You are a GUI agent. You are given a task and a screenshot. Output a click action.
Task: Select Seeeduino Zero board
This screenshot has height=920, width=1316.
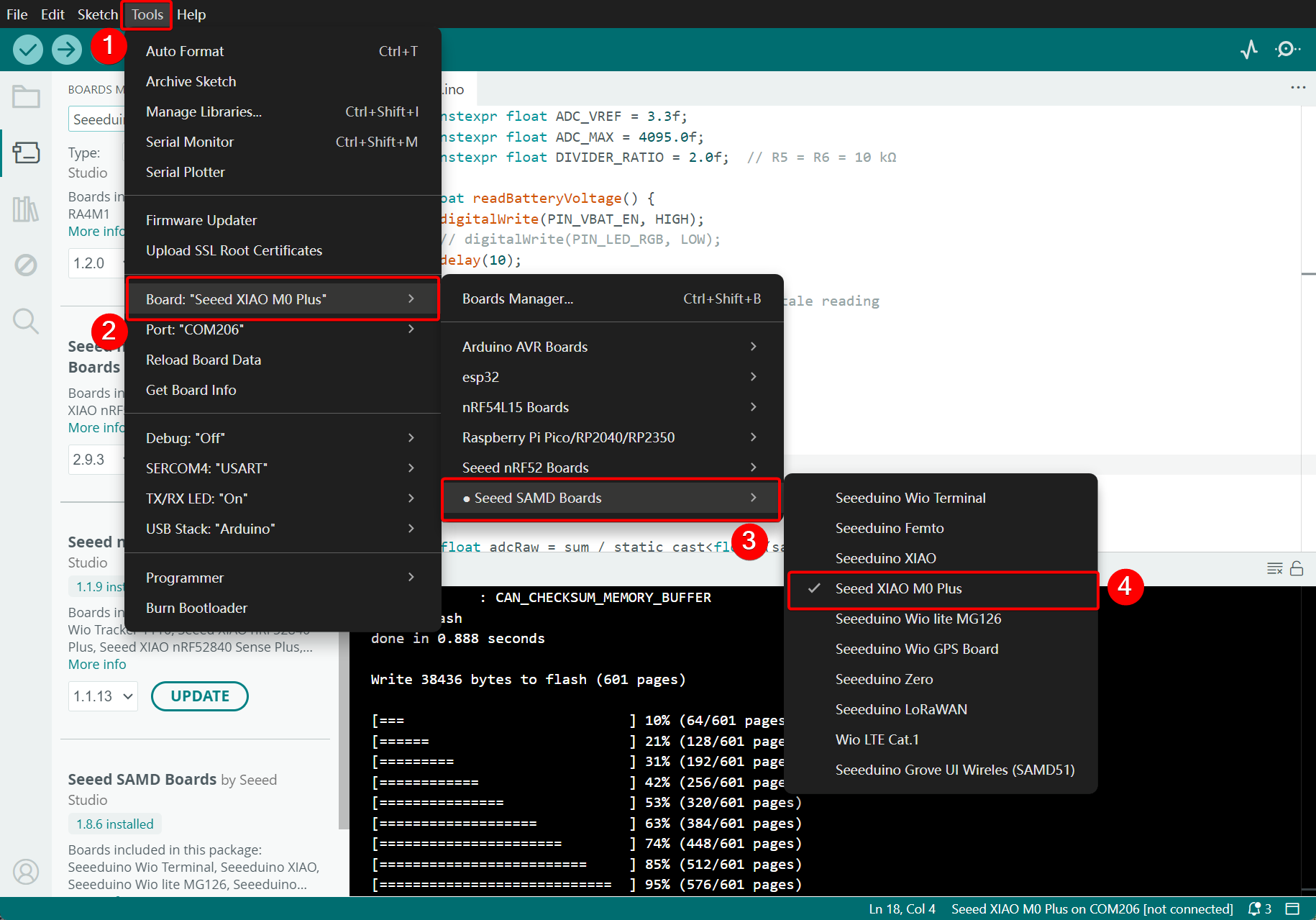(941, 679)
